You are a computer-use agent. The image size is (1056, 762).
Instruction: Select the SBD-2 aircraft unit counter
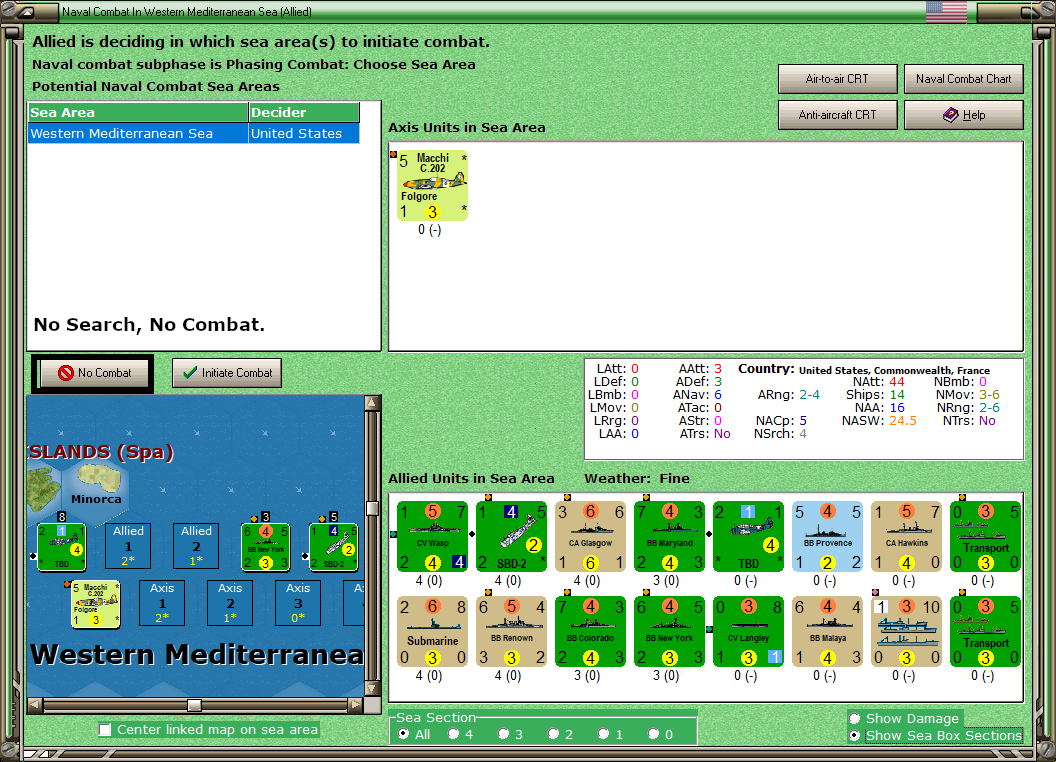[x=511, y=536]
